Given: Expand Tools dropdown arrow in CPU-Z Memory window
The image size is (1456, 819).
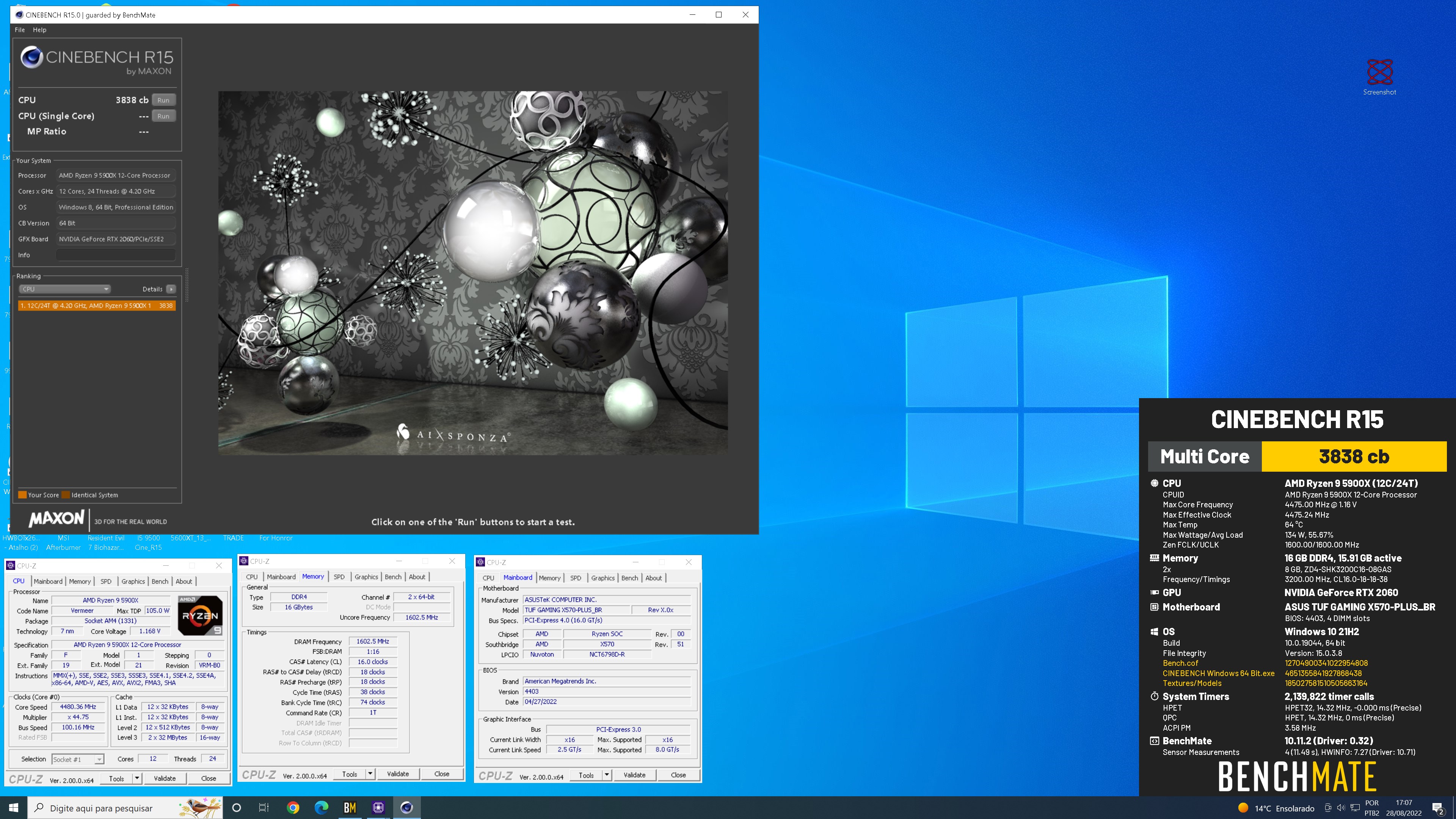Looking at the screenshot, I should [370, 774].
